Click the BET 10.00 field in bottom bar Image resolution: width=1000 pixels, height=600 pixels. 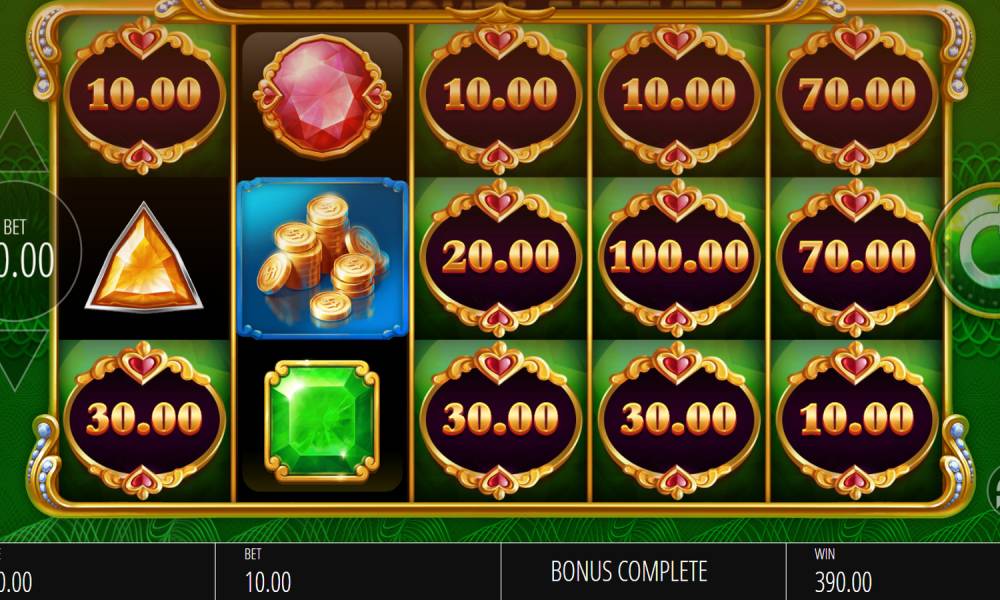point(358,571)
